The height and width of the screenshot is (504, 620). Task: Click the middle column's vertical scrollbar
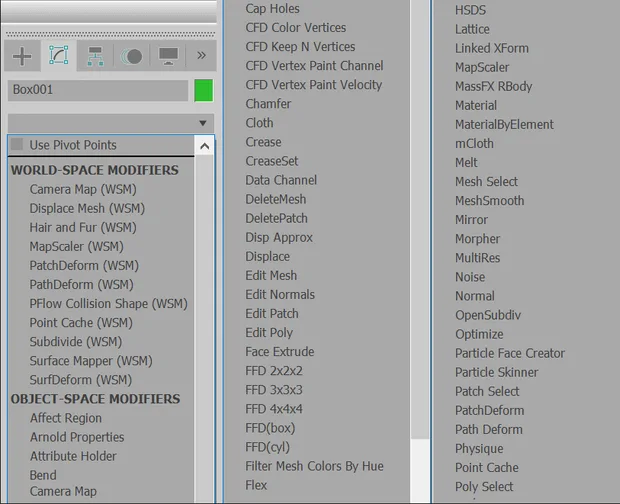420,252
